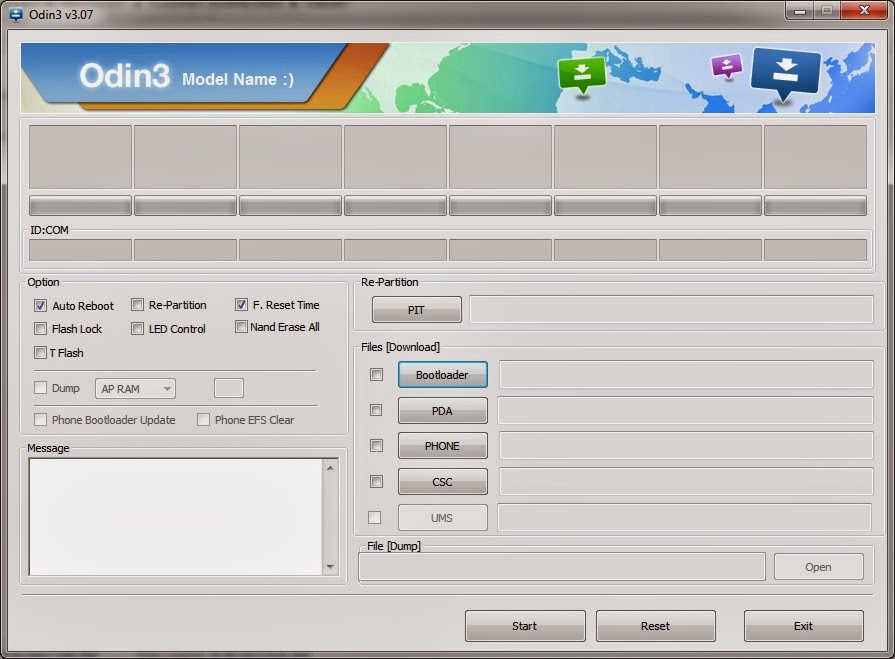
Task: Enable Nand Erase All
Action: (x=241, y=326)
